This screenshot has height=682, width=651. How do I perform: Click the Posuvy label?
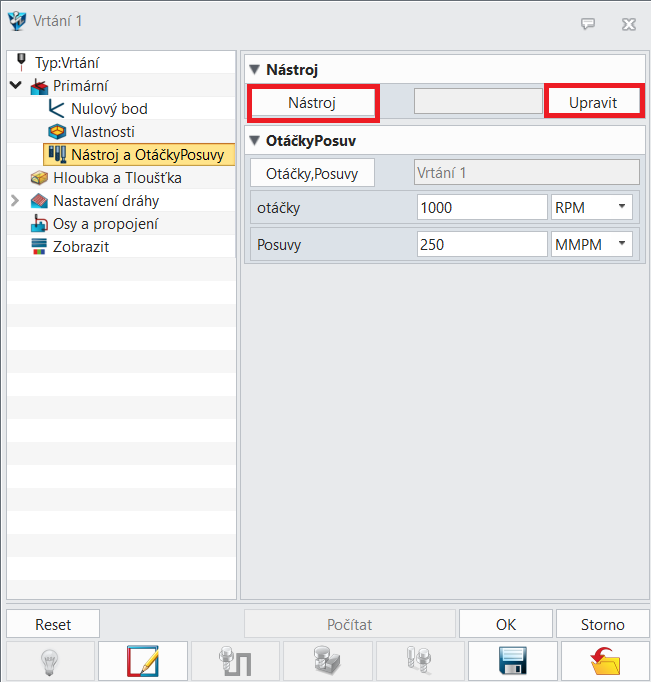click(279, 244)
